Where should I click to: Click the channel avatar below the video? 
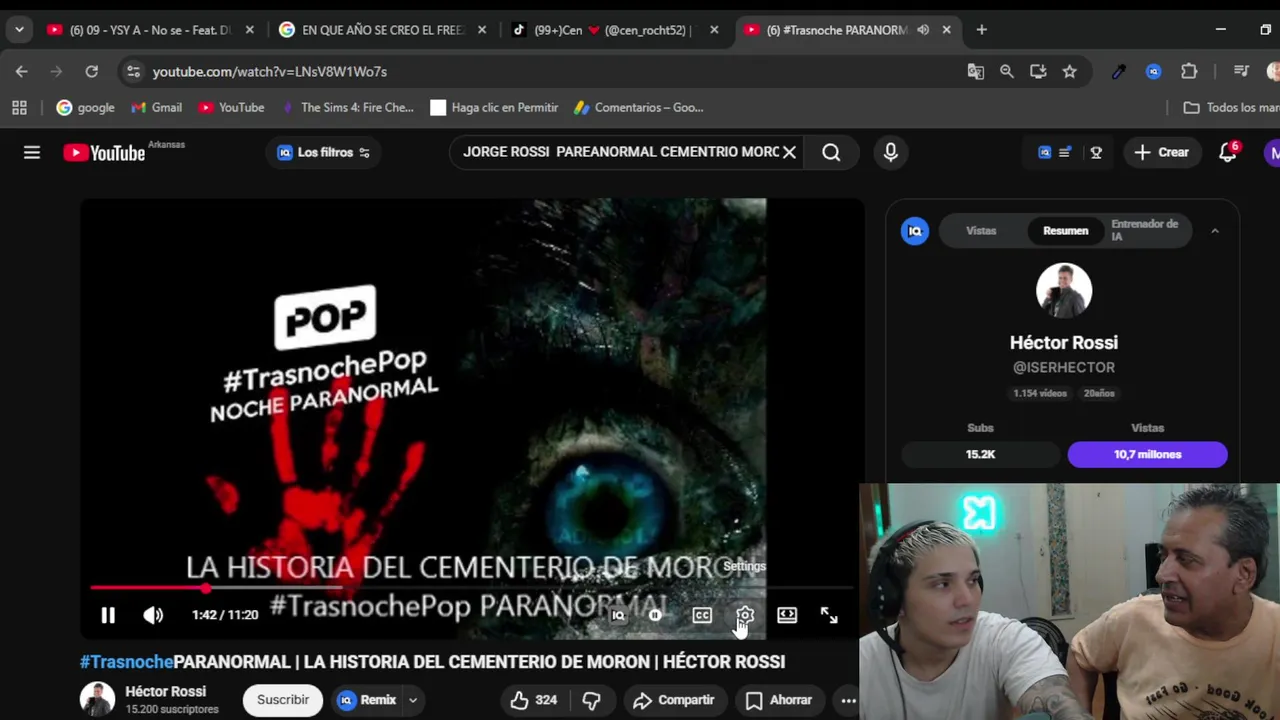[x=97, y=699]
